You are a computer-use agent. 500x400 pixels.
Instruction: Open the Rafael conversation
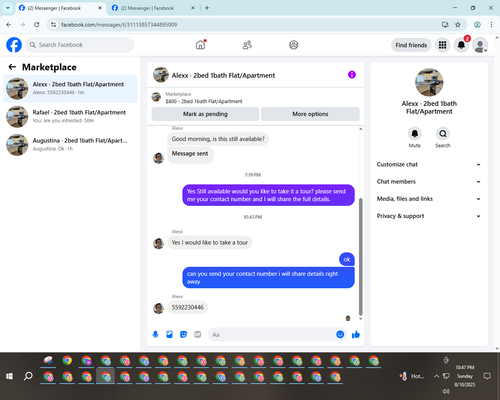(x=70, y=117)
